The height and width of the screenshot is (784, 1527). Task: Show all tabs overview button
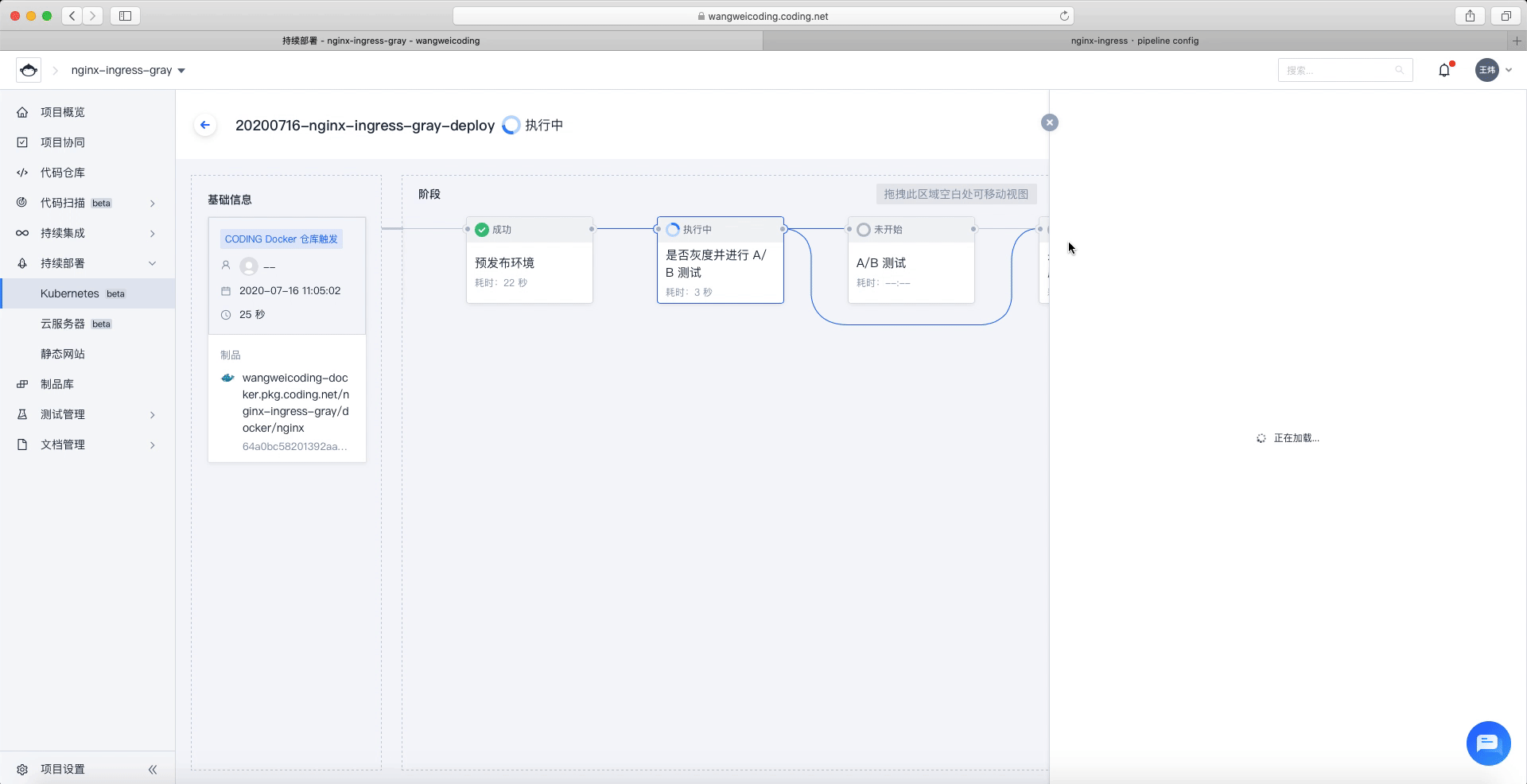(1506, 16)
